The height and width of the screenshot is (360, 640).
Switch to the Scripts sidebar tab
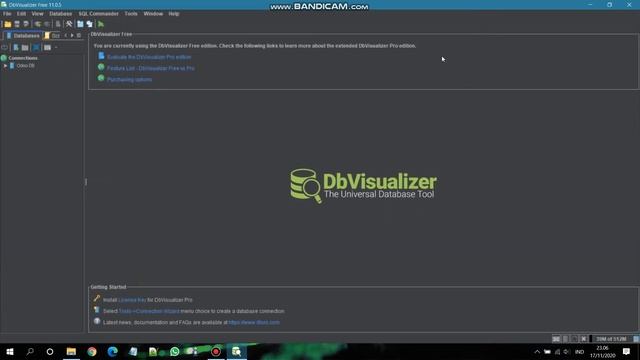point(52,36)
